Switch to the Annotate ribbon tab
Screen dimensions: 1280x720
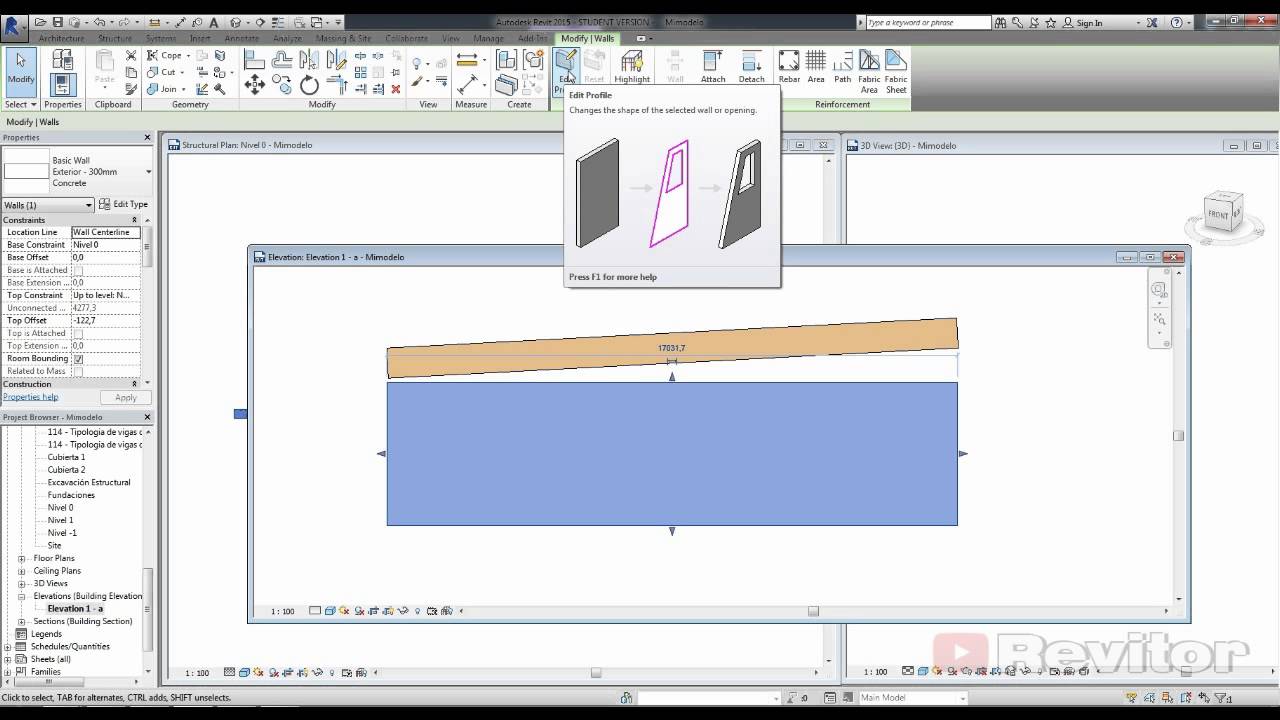(241, 38)
